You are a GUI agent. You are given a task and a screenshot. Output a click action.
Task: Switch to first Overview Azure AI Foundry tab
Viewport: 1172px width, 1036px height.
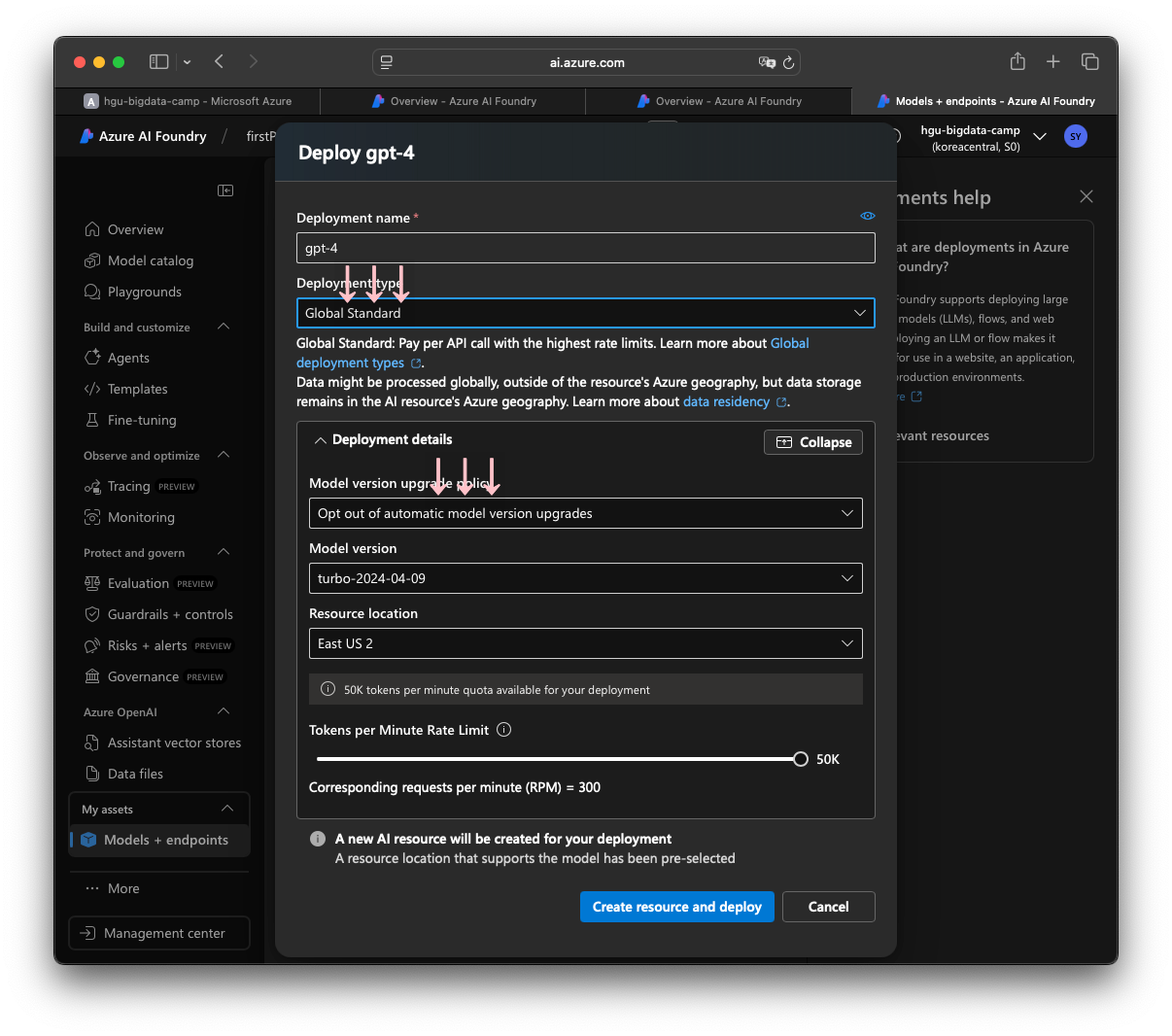pos(454,101)
